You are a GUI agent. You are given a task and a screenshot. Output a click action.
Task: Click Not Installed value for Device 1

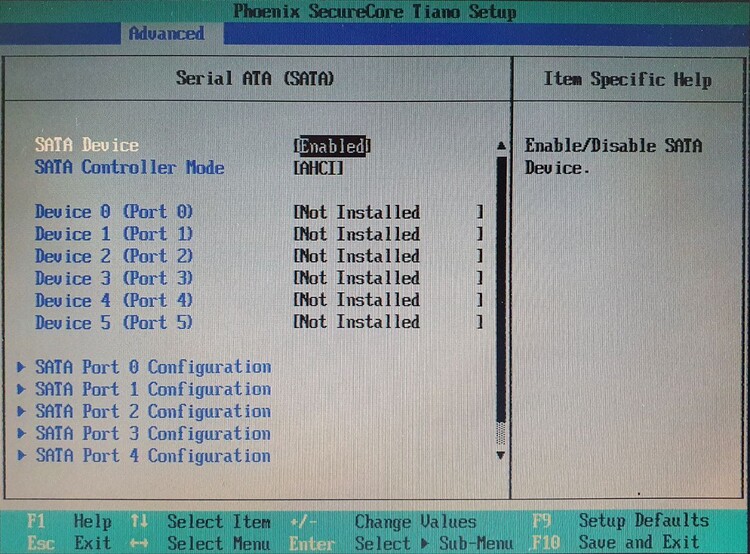pos(388,234)
